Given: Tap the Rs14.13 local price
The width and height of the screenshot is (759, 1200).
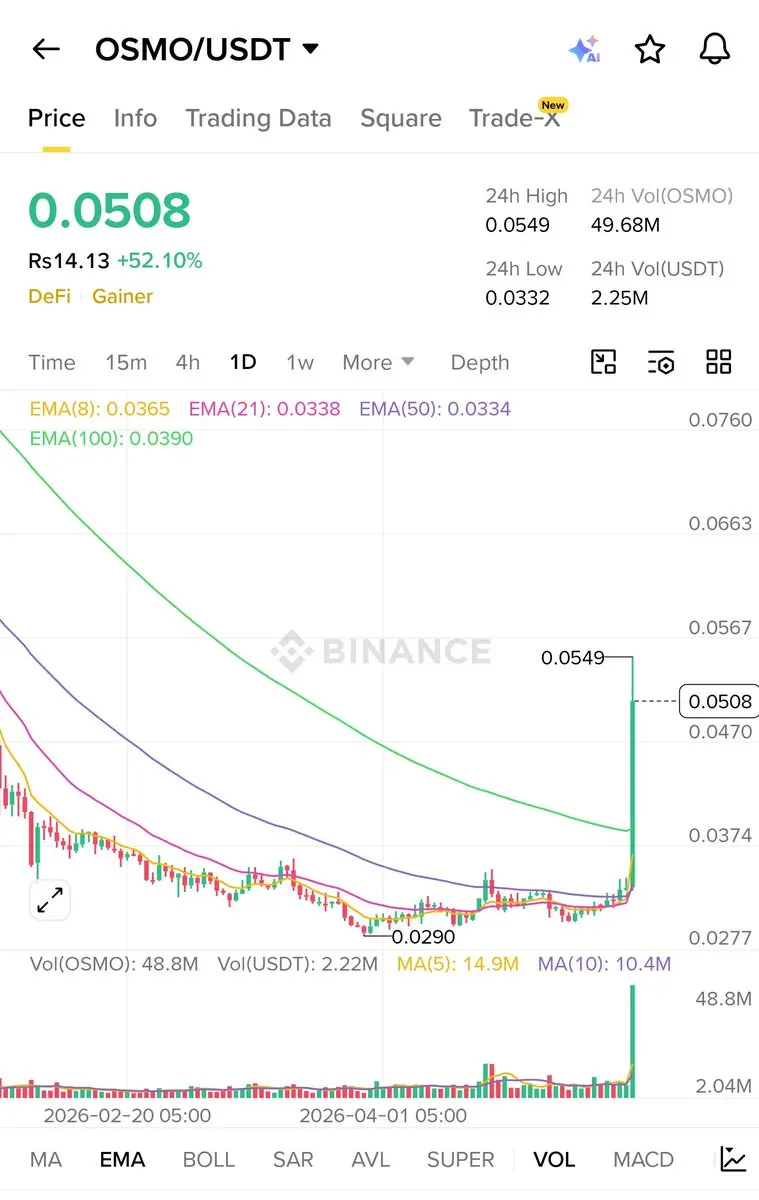Looking at the screenshot, I should 68,261.
